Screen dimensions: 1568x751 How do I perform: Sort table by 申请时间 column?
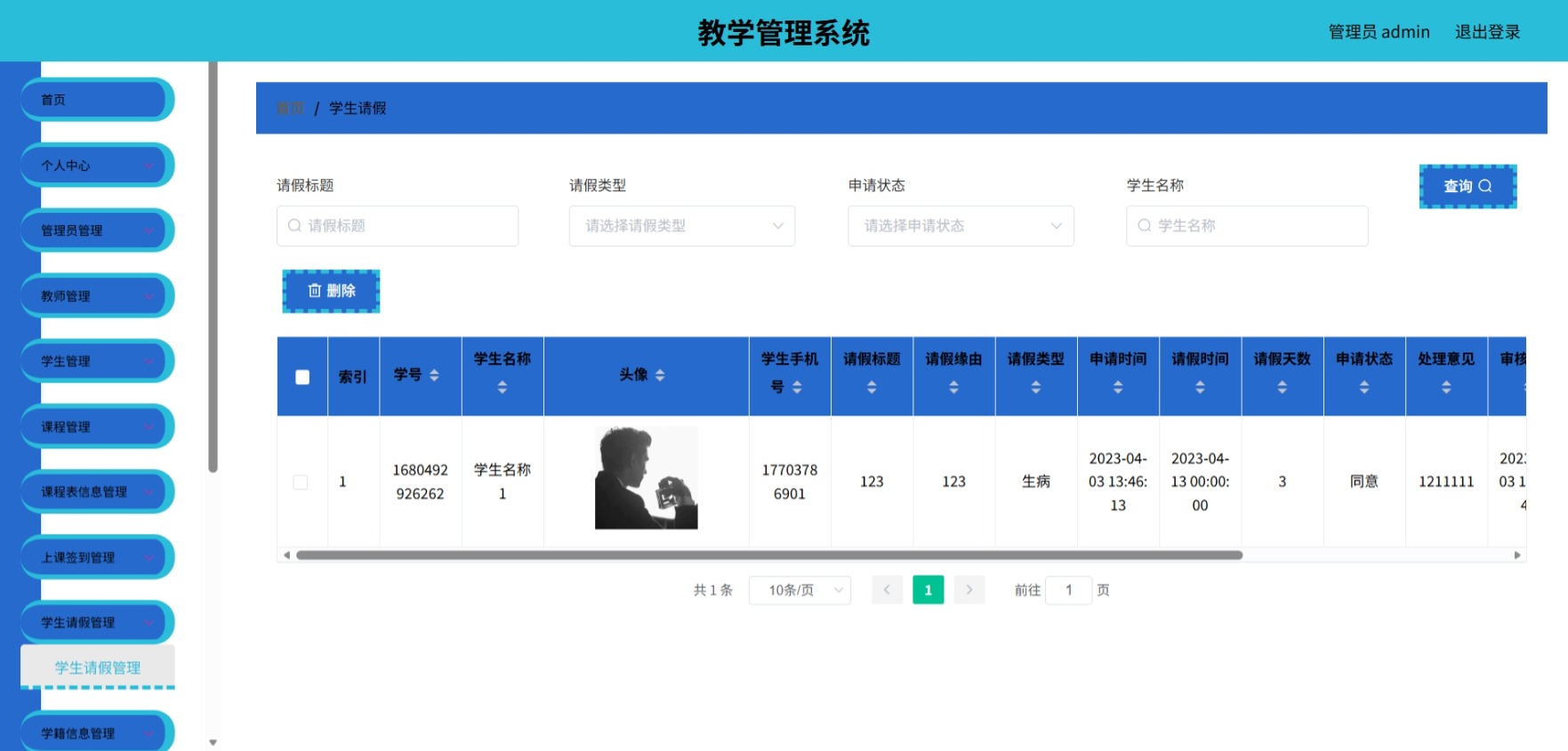pyautogui.click(x=1118, y=387)
